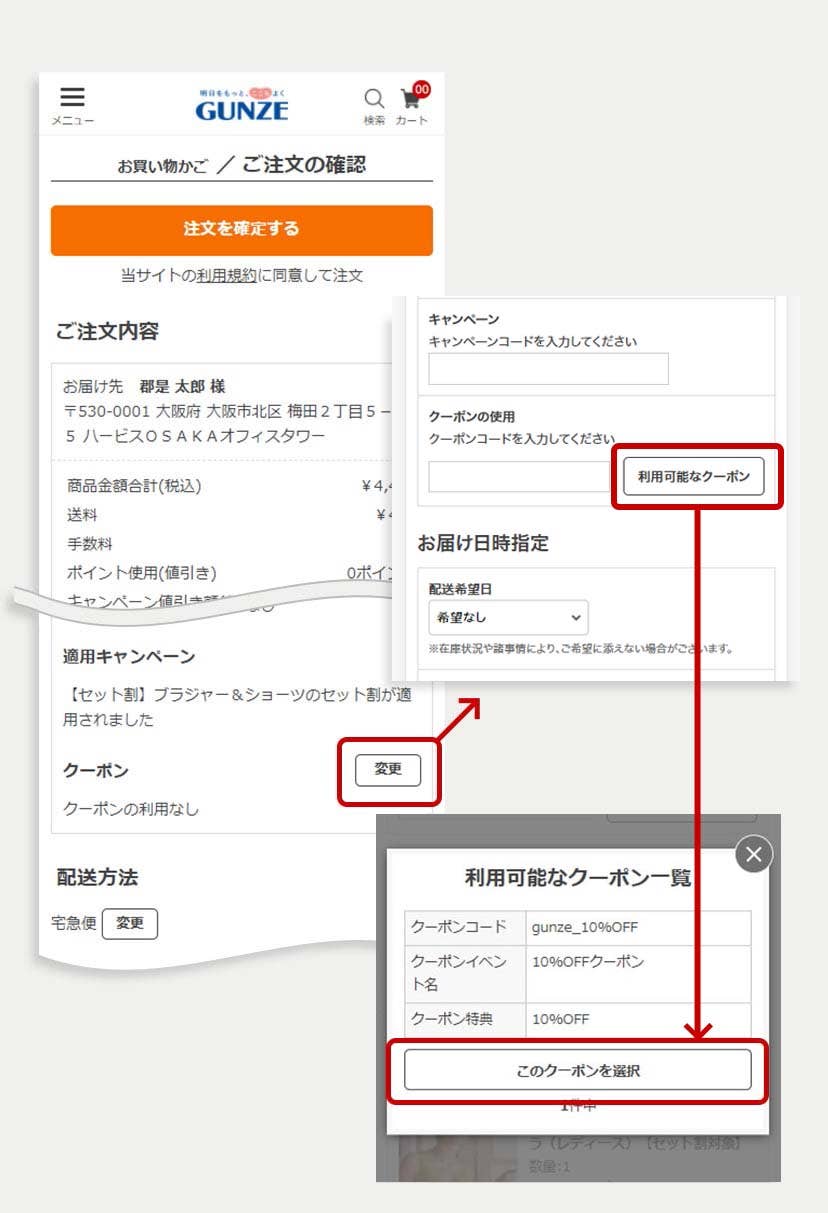Open the 利用可能なクーポン button
Viewport: 828px width, 1213px height.
[697, 477]
